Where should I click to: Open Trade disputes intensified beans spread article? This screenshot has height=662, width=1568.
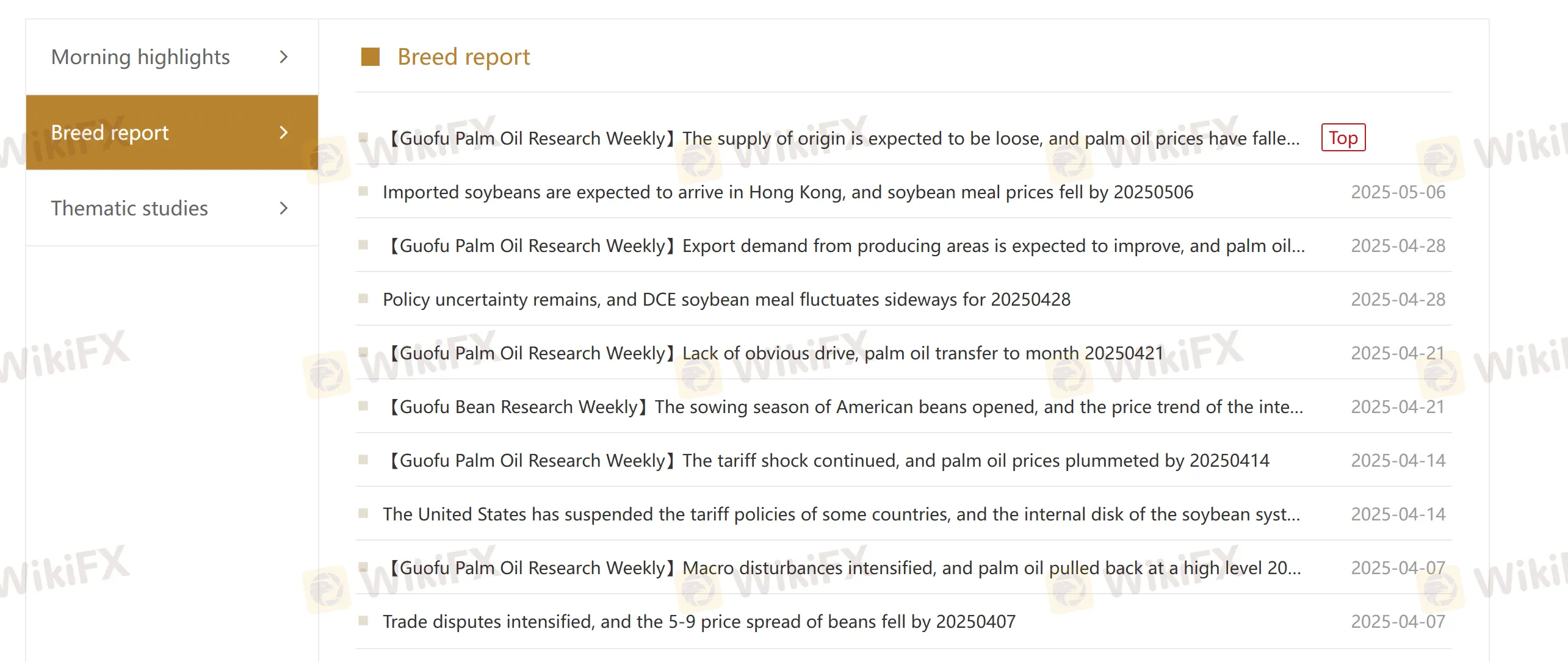[699, 622]
